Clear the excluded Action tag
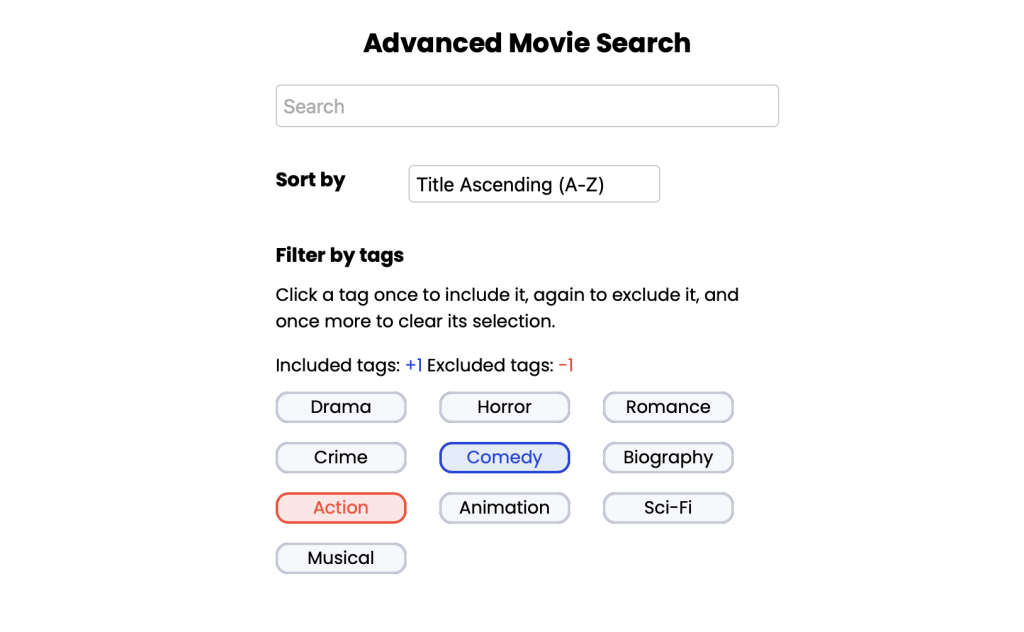The width and height of the screenshot is (1024, 632). pos(341,508)
